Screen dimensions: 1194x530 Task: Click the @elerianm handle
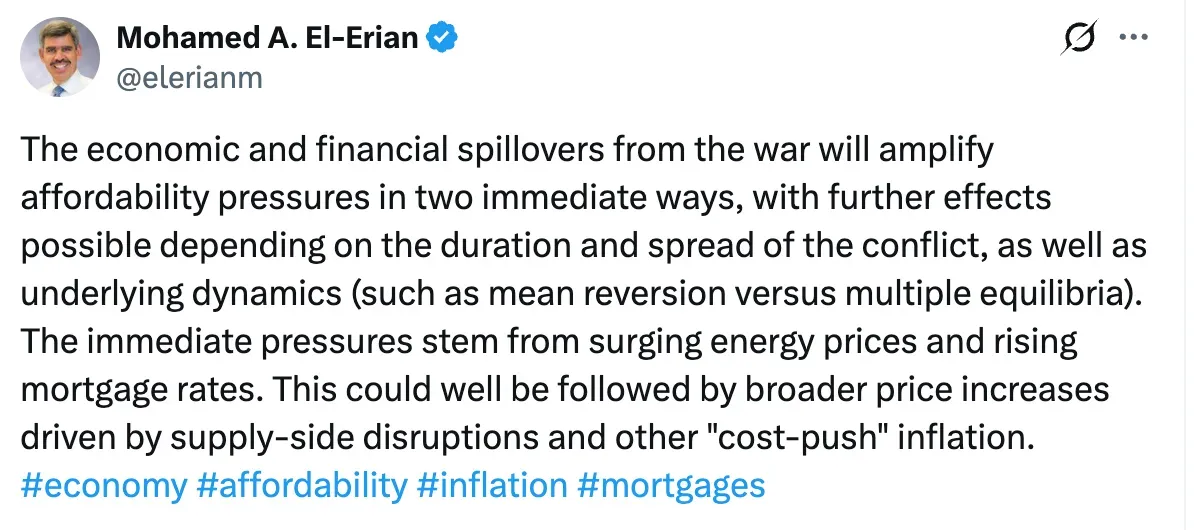tap(190, 77)
